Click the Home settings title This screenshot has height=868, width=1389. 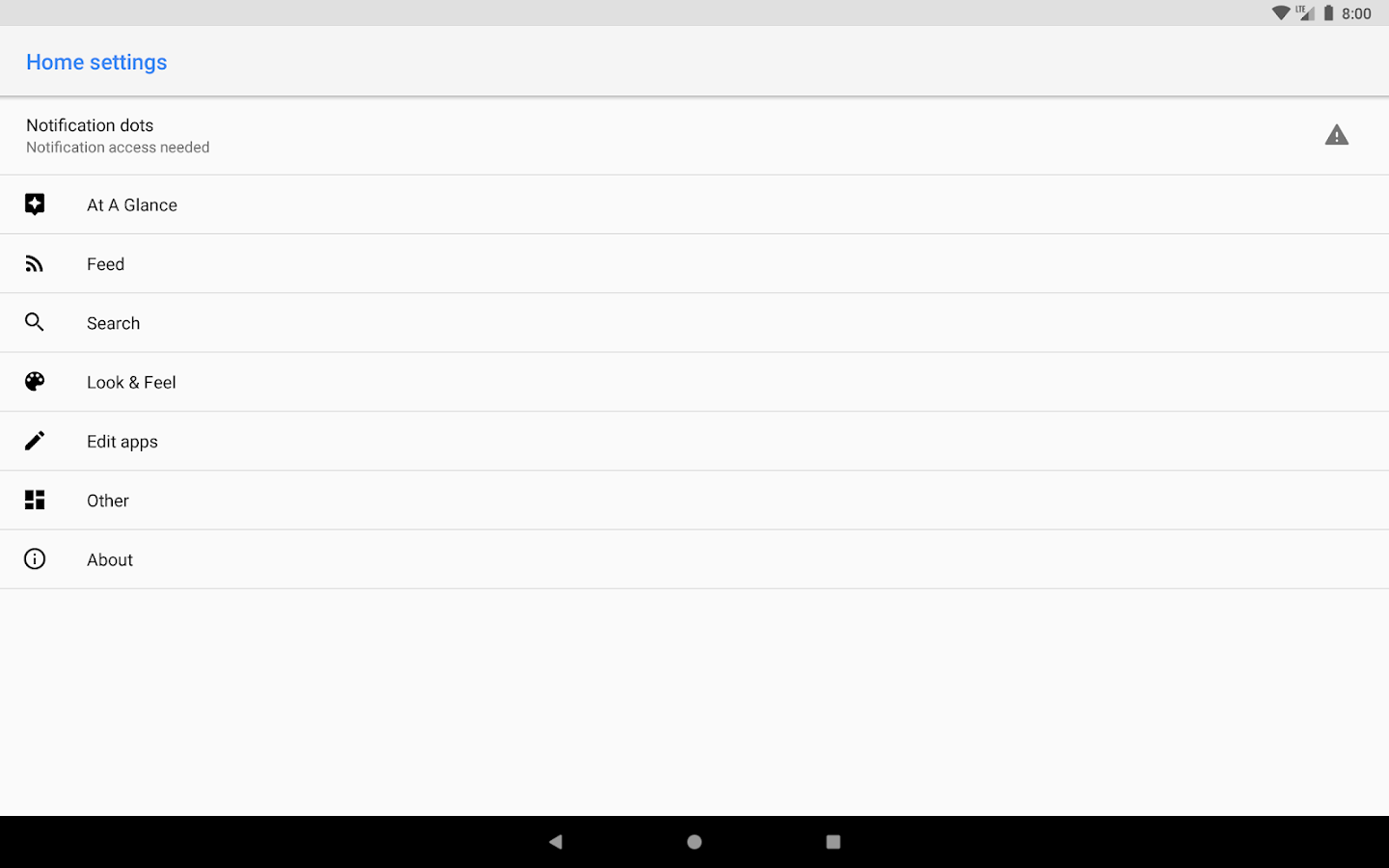click(96, 62)
